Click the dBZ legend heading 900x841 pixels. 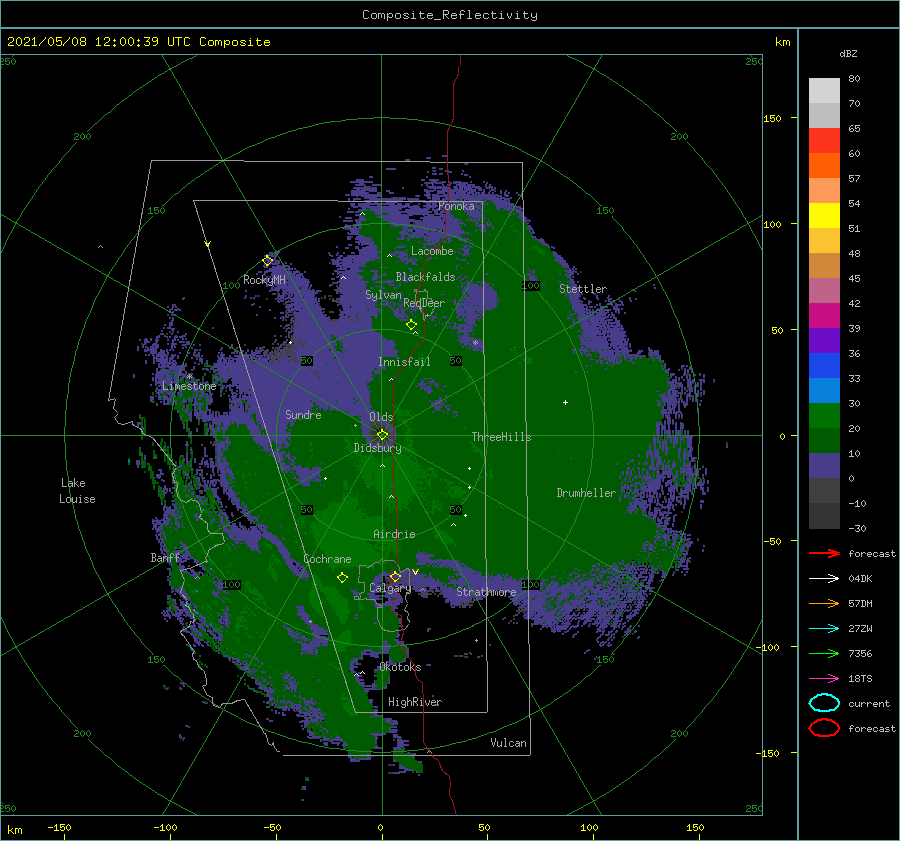pyautogui.click(x=848, y=53)
